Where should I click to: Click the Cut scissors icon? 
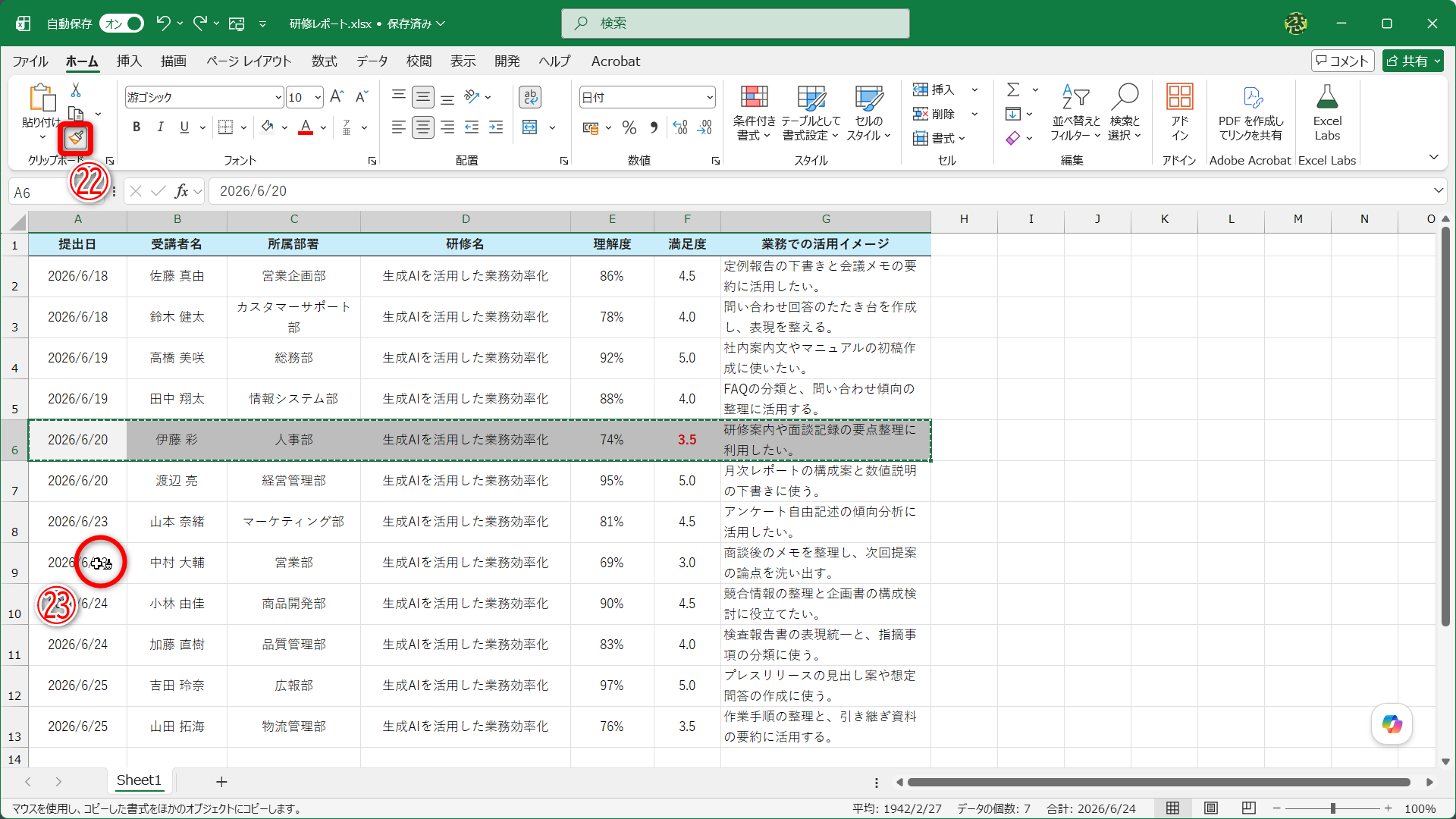point(76,90)
